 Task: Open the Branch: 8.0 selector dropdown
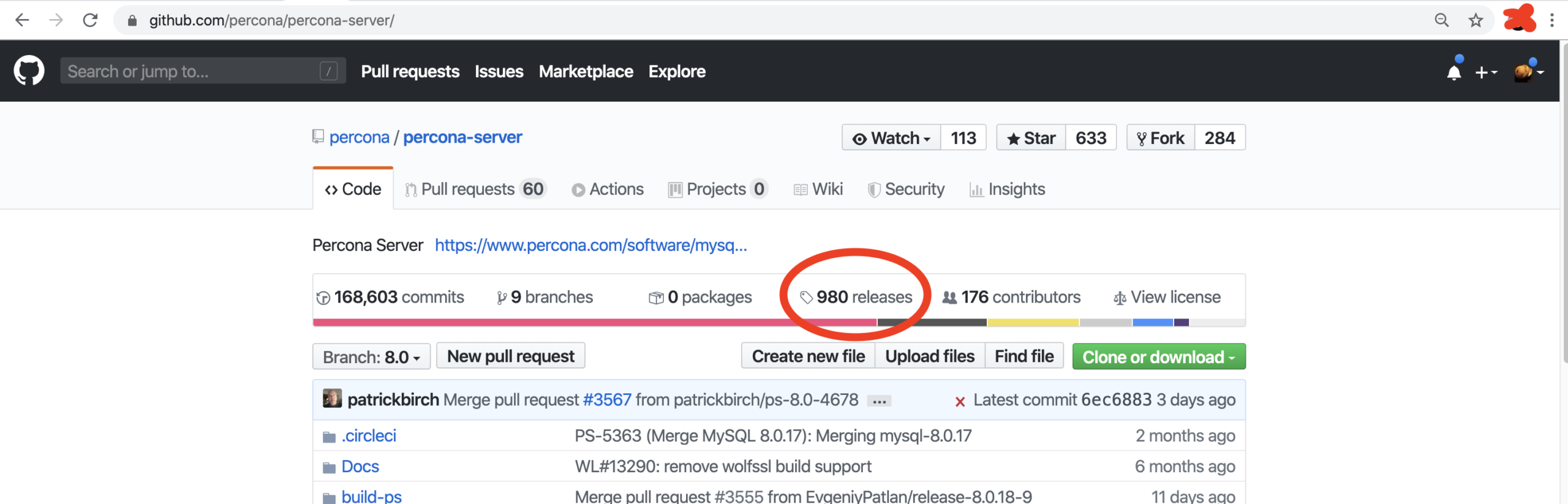pyautogui.click(x=371, y=356)
